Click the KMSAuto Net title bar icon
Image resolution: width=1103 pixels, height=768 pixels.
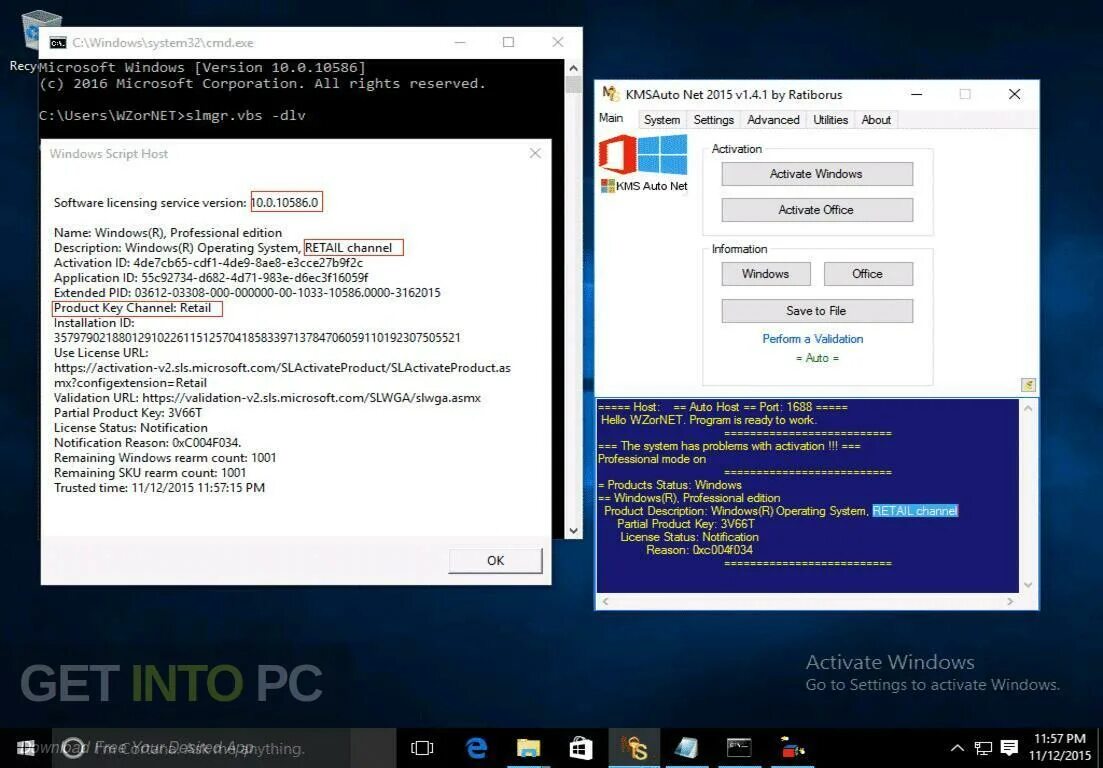[x=611, y=94]
